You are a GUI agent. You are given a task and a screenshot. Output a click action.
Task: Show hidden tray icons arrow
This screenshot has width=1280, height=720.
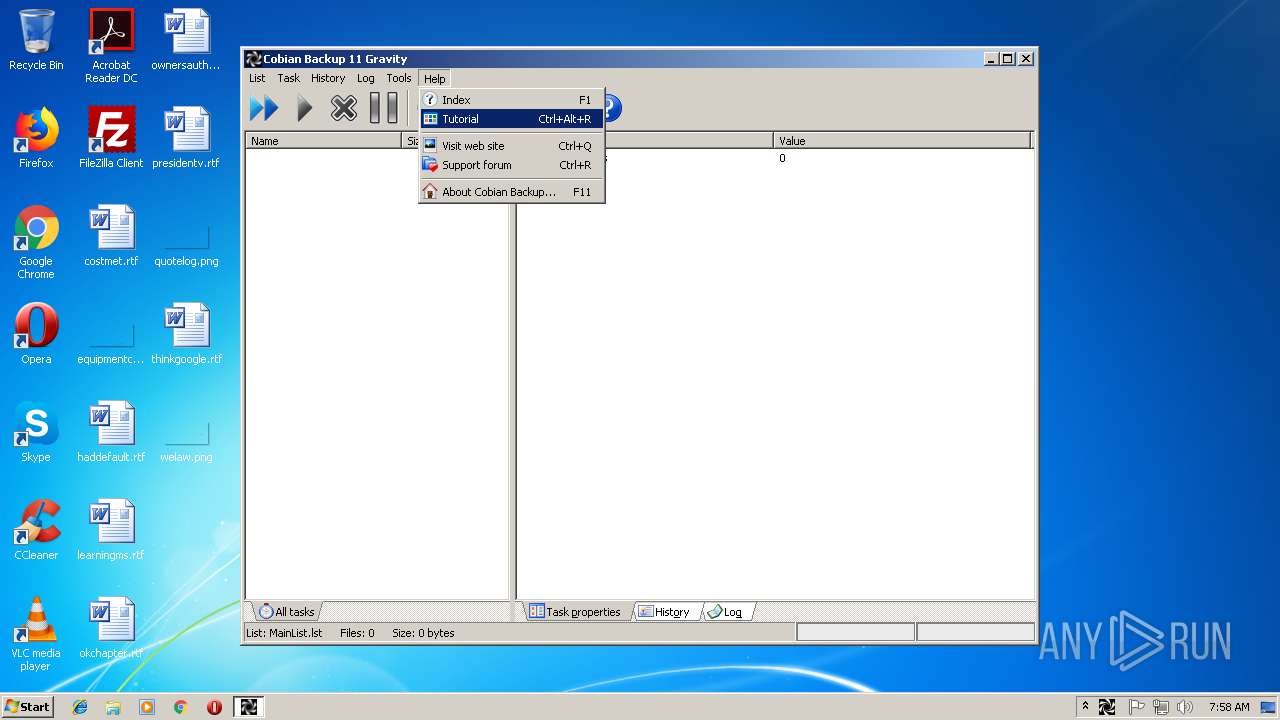point(1086,707)
